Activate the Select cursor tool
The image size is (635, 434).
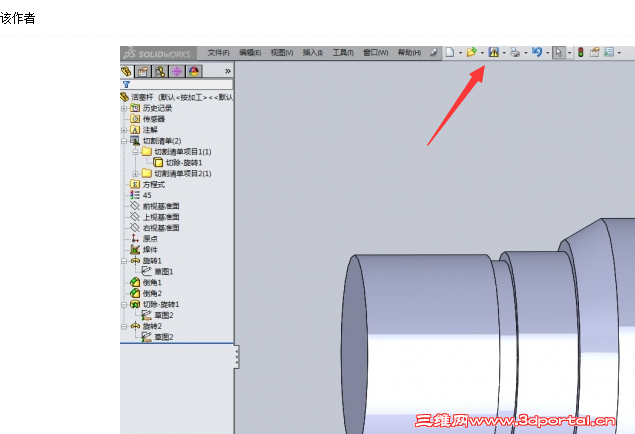point(559,52)
